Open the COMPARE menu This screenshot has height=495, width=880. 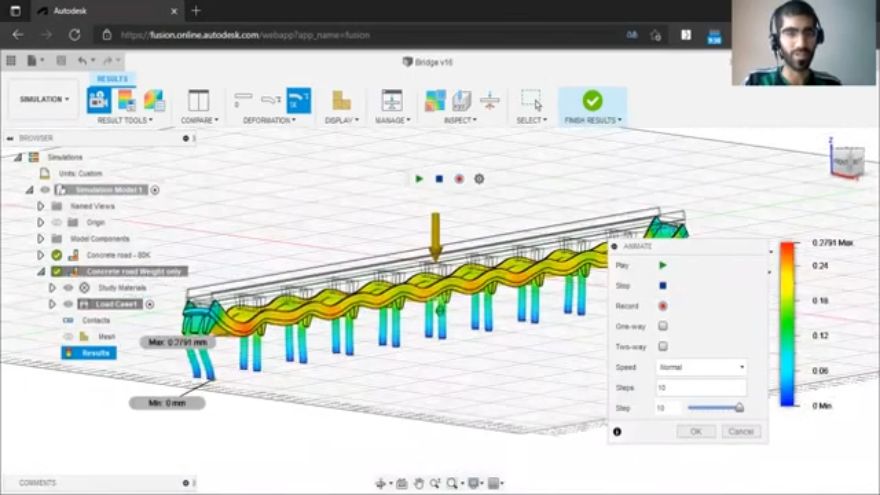[199, 120]
